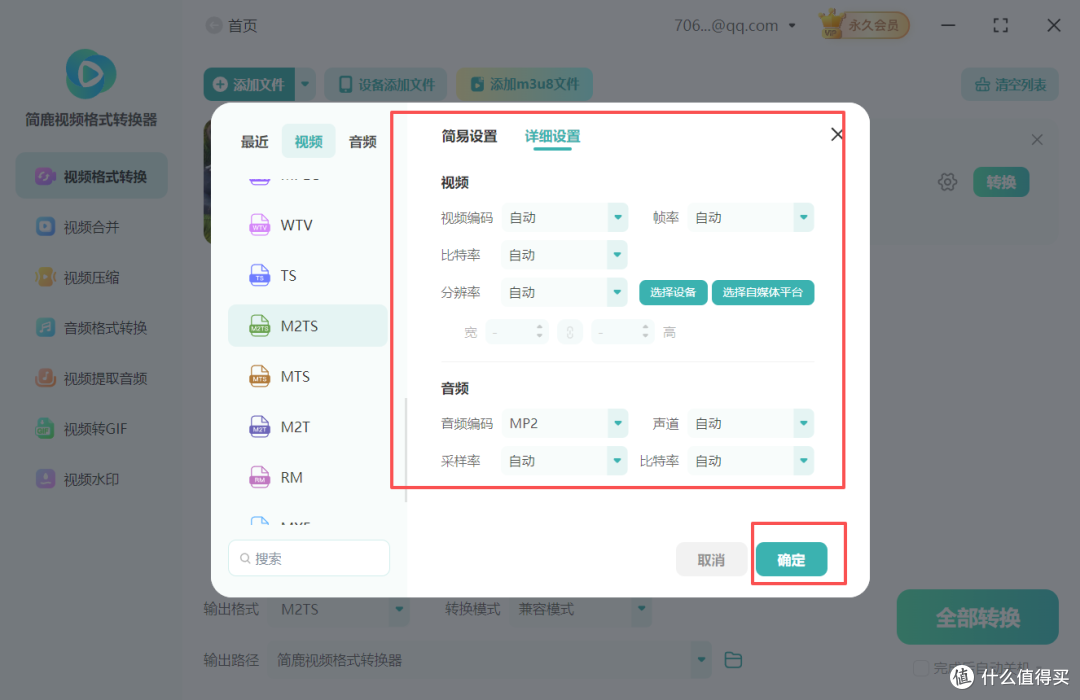This screenshot has width=1080, height=700.
Task: Click the 设备添加文件 button
Action: click(386, 85)
